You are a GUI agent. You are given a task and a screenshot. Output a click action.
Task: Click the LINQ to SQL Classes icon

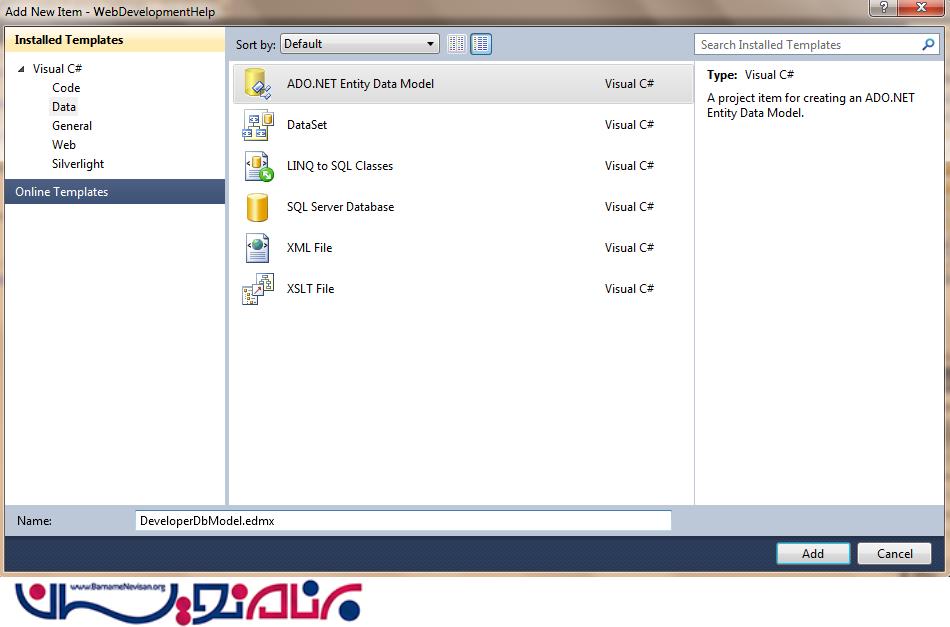(259, 166)
